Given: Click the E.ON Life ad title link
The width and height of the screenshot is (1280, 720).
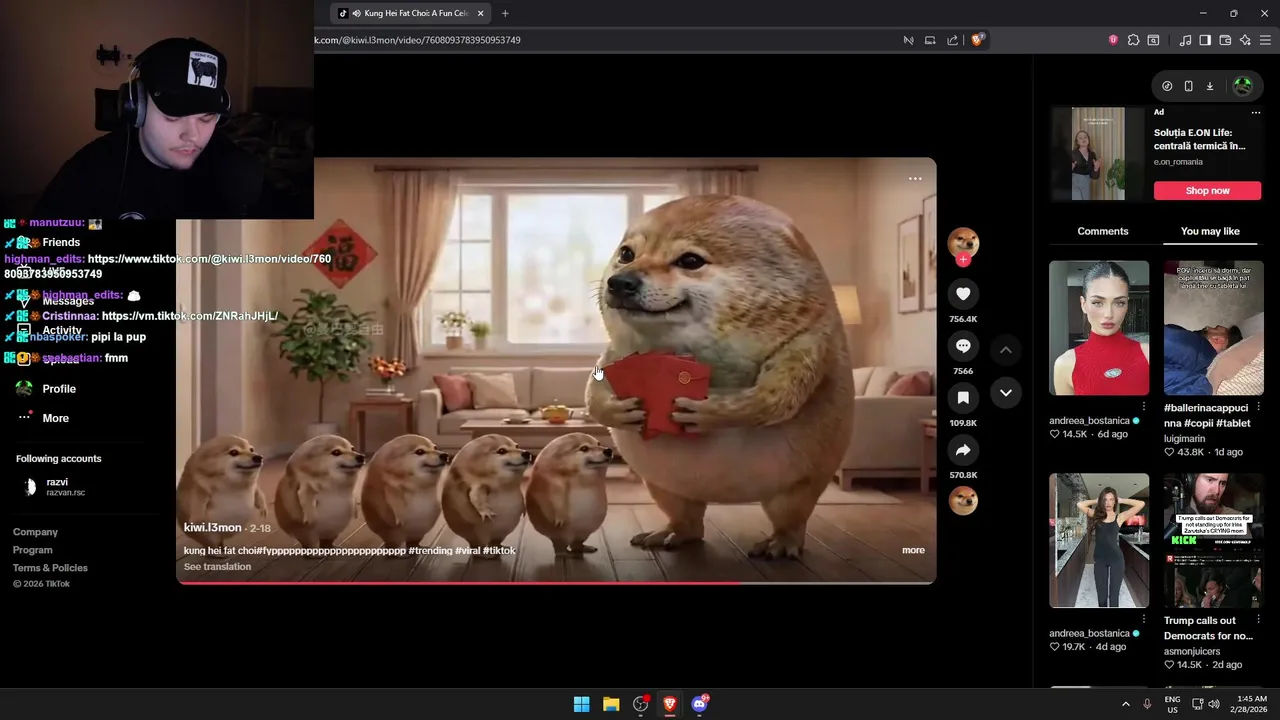Looking at the screenshot, I should (x=1199, y=139).
